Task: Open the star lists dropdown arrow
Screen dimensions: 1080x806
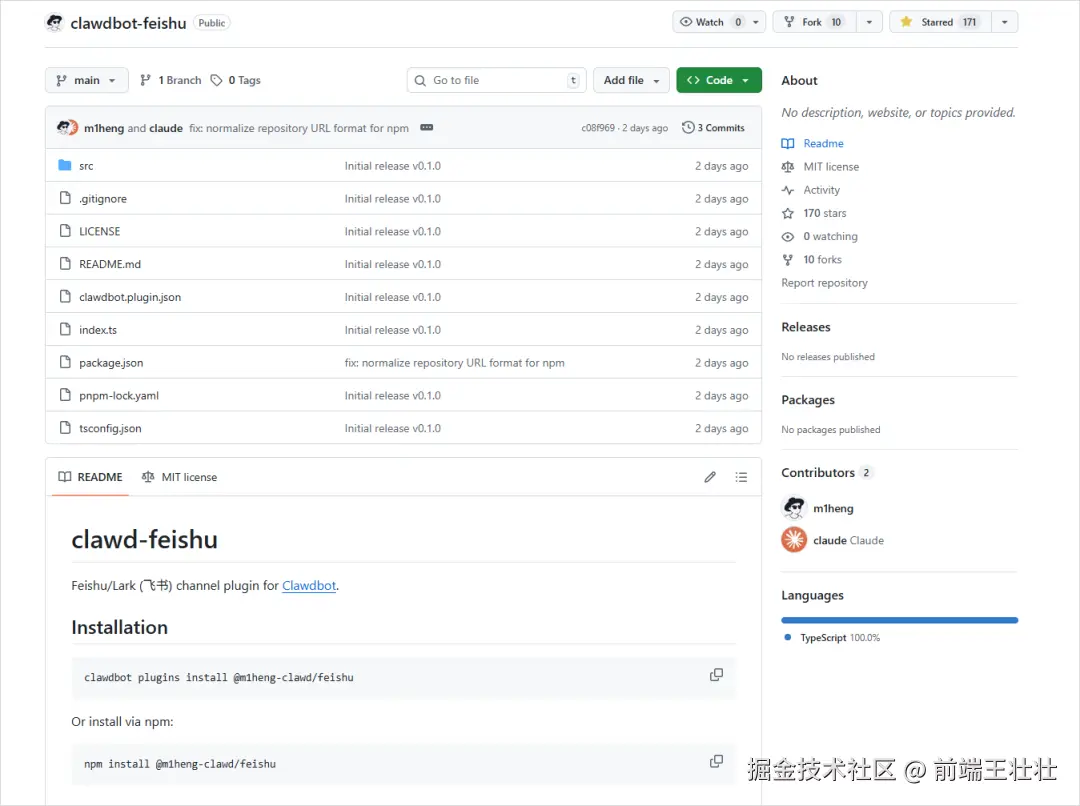Action: point(1005,22)
